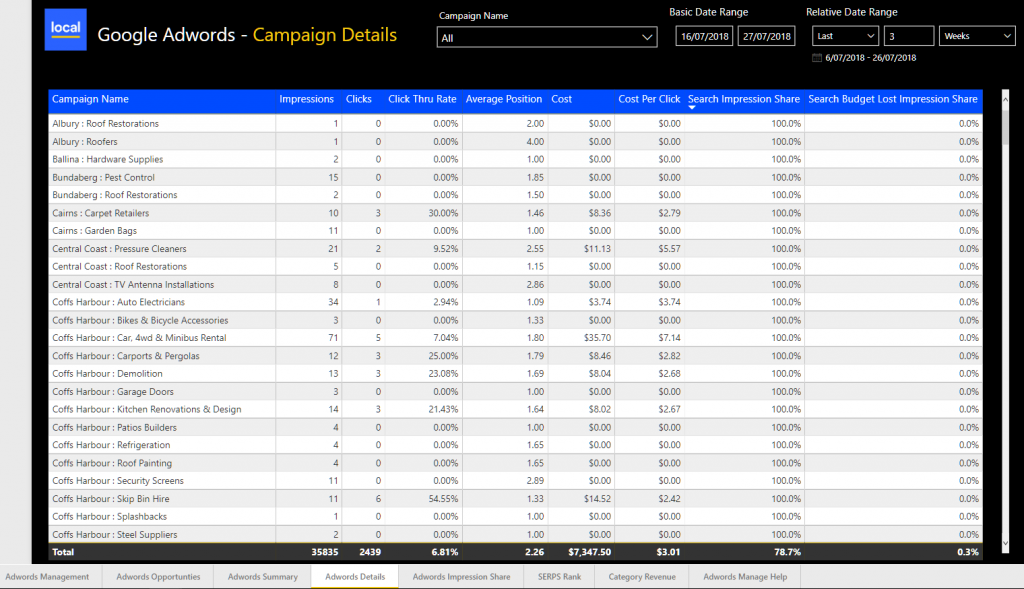Switch to the Category Revenue tab
The image size is (1024, 589).
(642, 577)
